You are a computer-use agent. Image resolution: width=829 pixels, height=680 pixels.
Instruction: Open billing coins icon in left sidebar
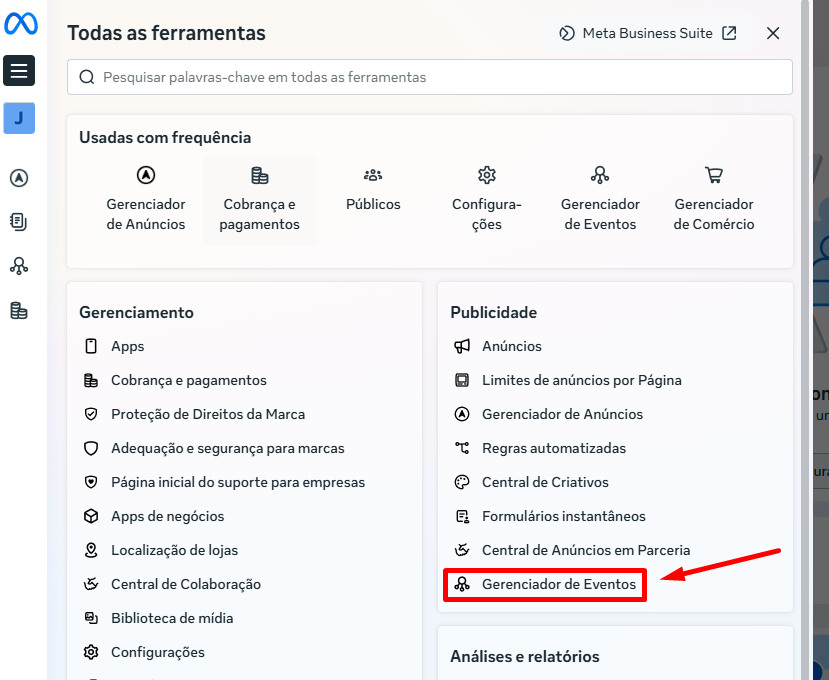click(19, 310)
